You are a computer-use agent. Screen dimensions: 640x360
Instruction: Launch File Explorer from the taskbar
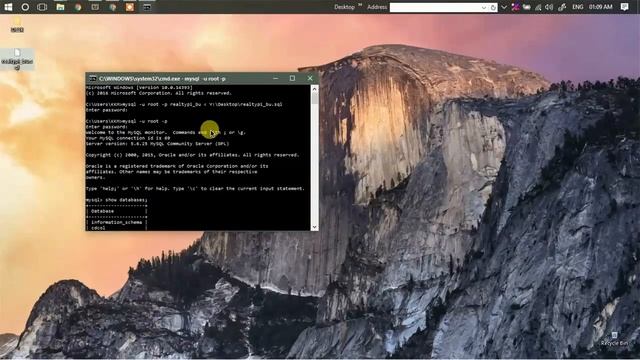pyautogui.click(x=60, y=7)
